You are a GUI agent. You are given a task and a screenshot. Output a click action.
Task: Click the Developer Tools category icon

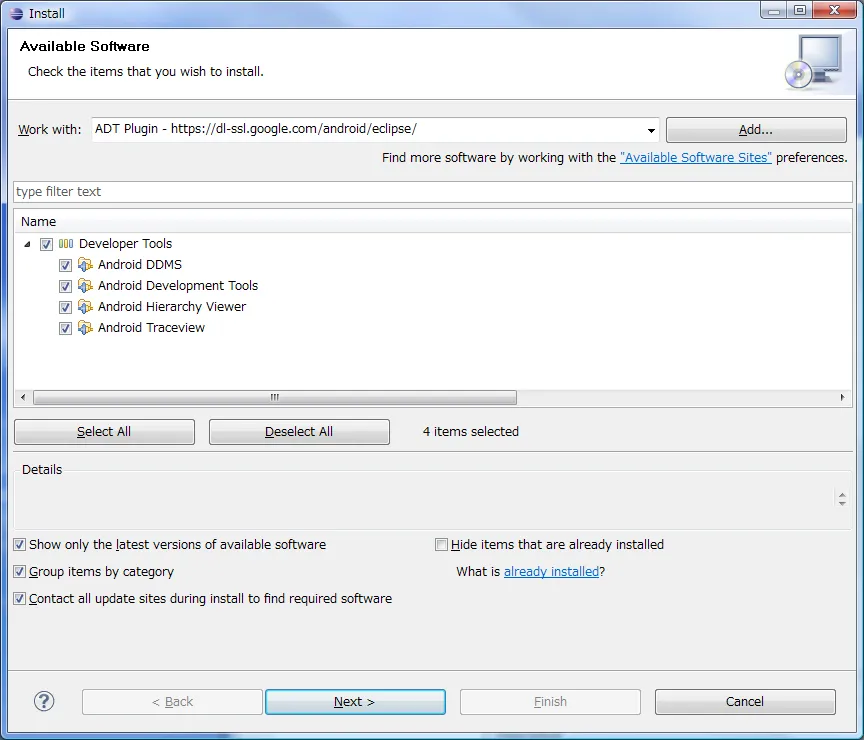pos(66,244)
